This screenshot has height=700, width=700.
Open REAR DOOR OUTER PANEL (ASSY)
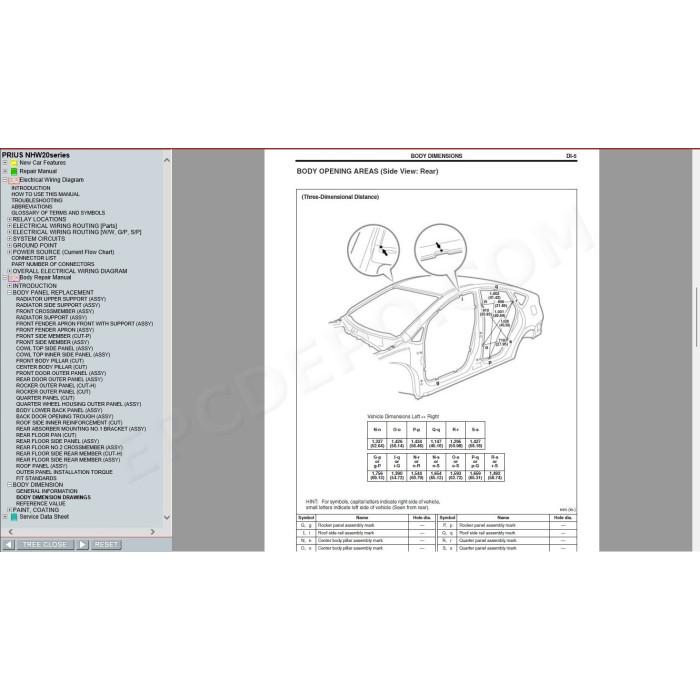tap(59, 379)
